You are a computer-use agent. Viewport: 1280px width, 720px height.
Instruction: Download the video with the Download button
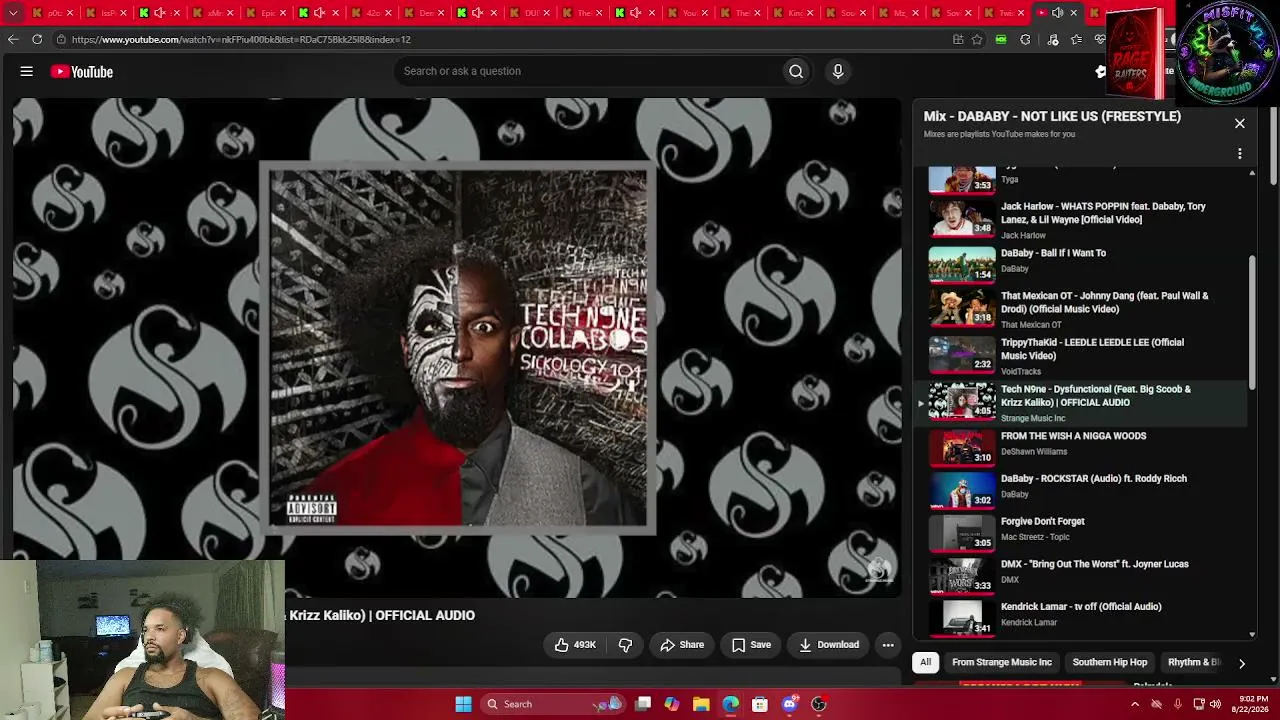click(x=829, y=645)
